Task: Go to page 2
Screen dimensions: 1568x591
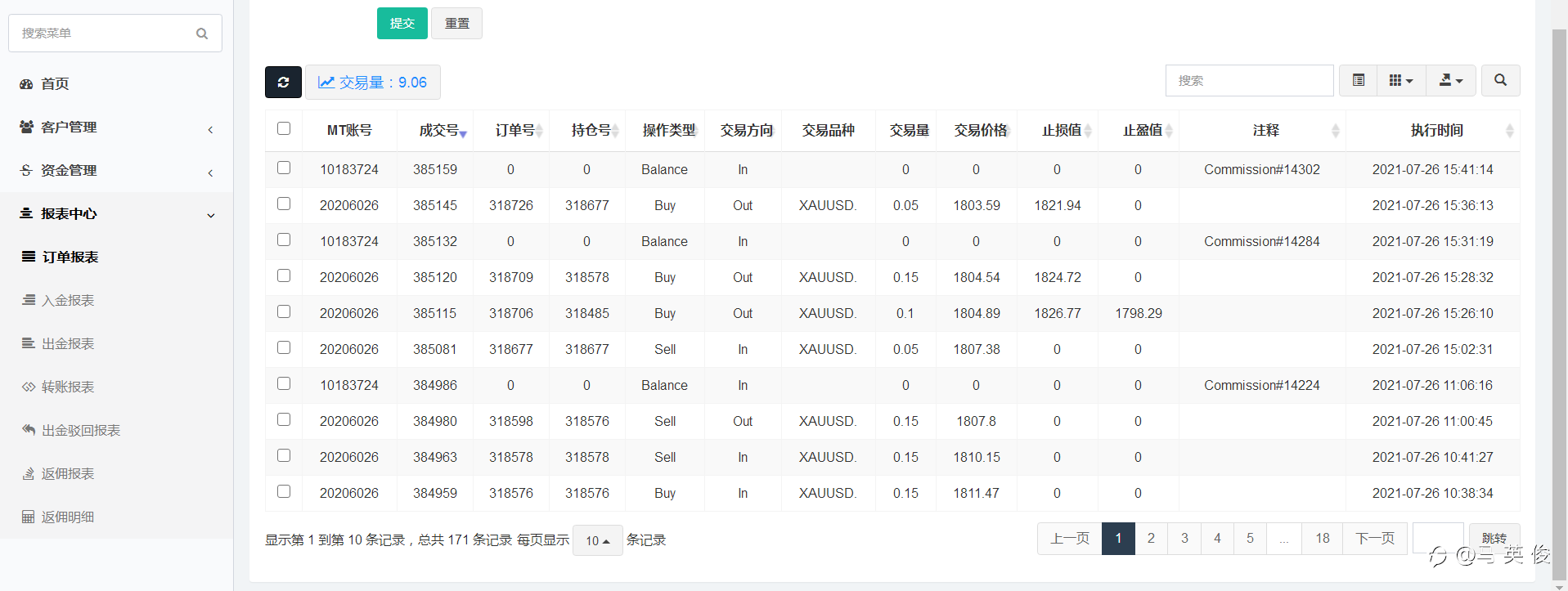Action: tap(1151, 539)
